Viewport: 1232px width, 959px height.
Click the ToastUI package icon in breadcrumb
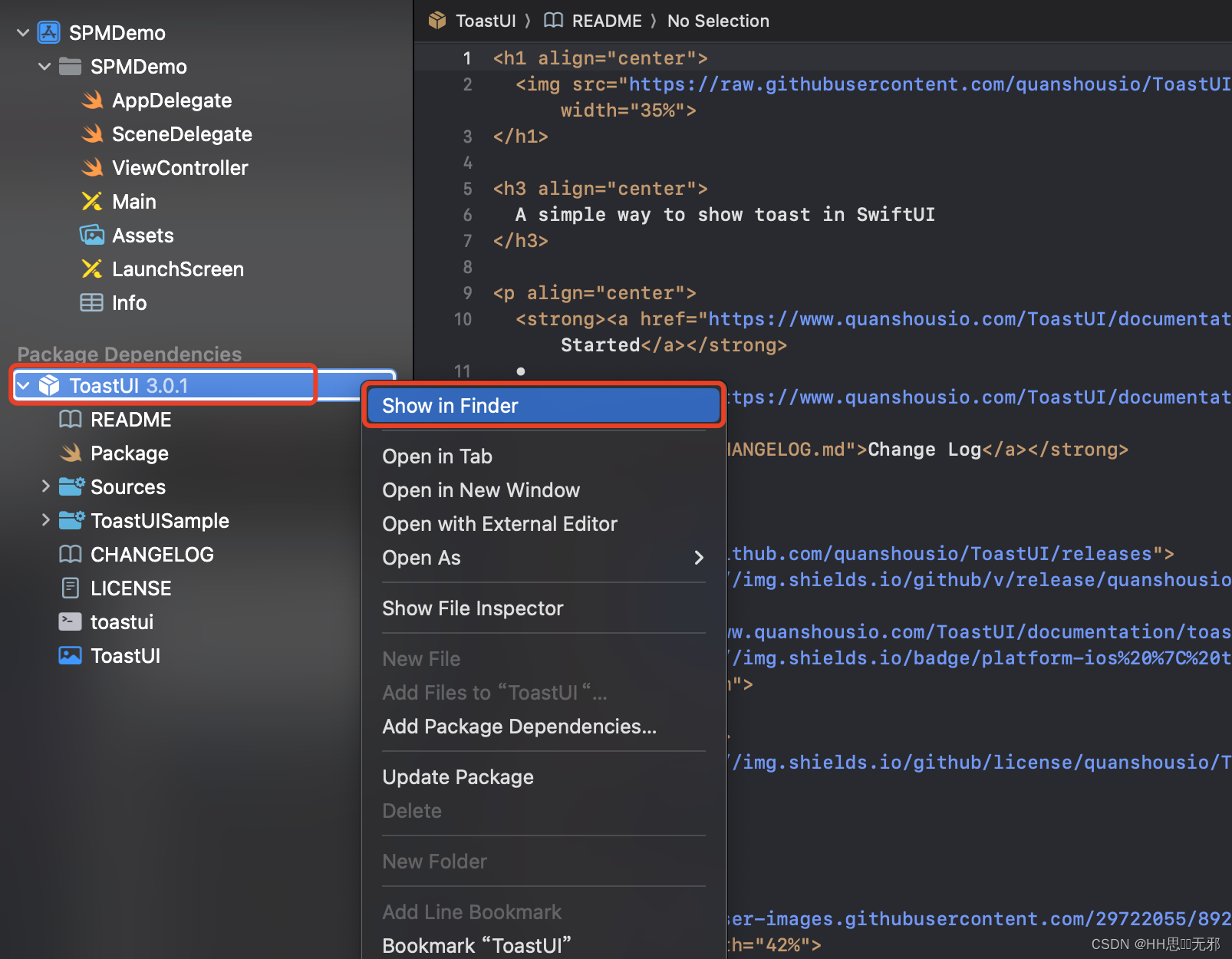tap(437, 21)
